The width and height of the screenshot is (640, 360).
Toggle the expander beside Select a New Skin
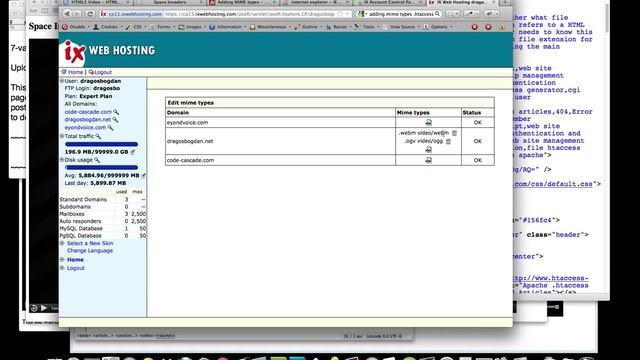pyautogui.click(x=62, y=243)
